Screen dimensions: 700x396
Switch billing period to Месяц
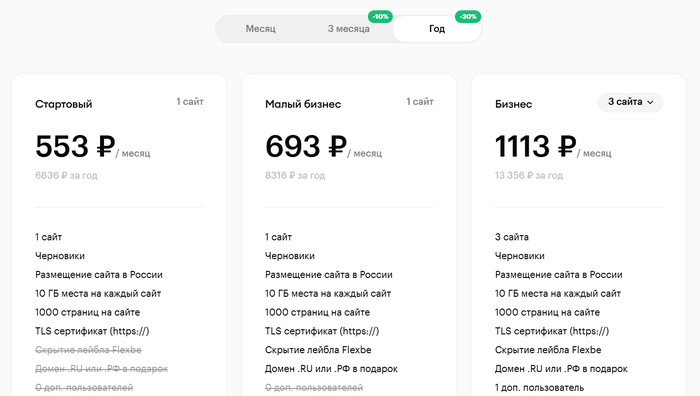point(261,29)
